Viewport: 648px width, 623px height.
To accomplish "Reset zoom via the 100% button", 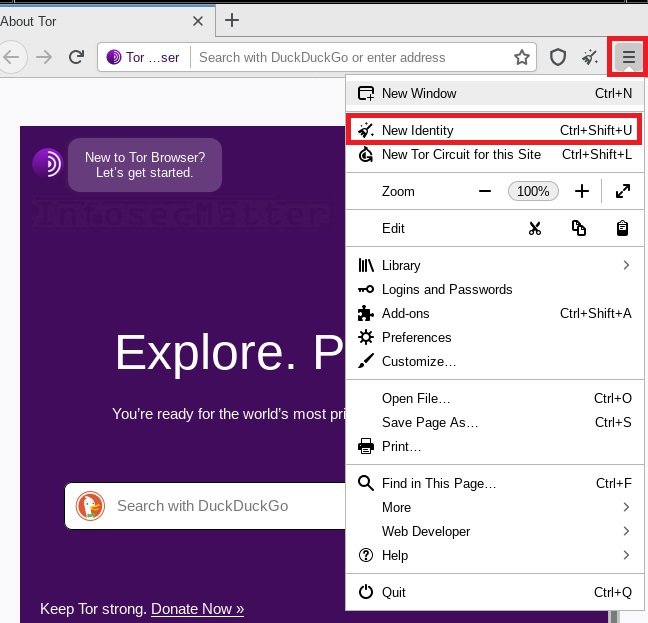I will tap(533, 191).
